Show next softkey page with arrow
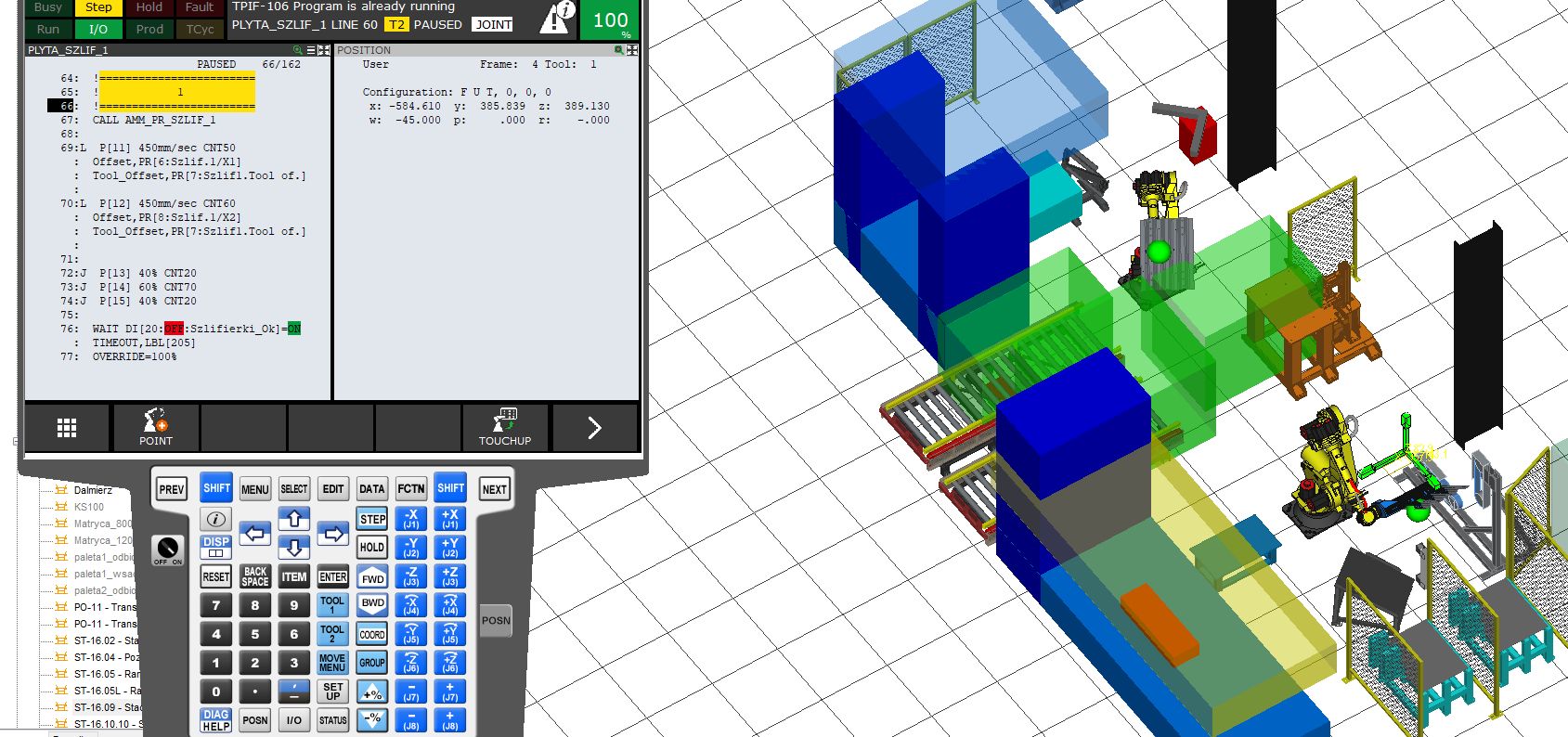 [594, 427]
